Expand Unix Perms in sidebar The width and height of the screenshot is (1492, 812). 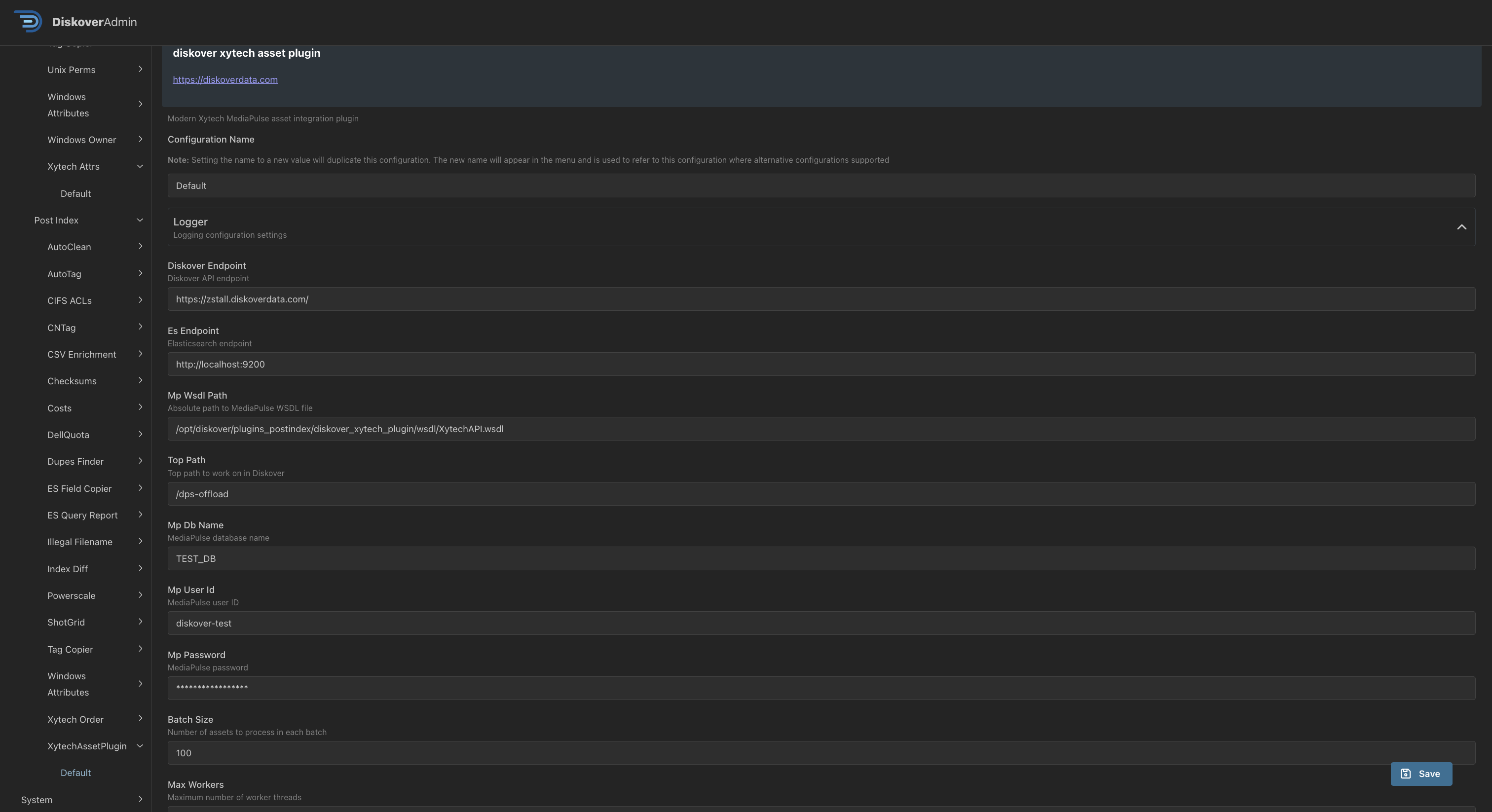tap(95, 70)
